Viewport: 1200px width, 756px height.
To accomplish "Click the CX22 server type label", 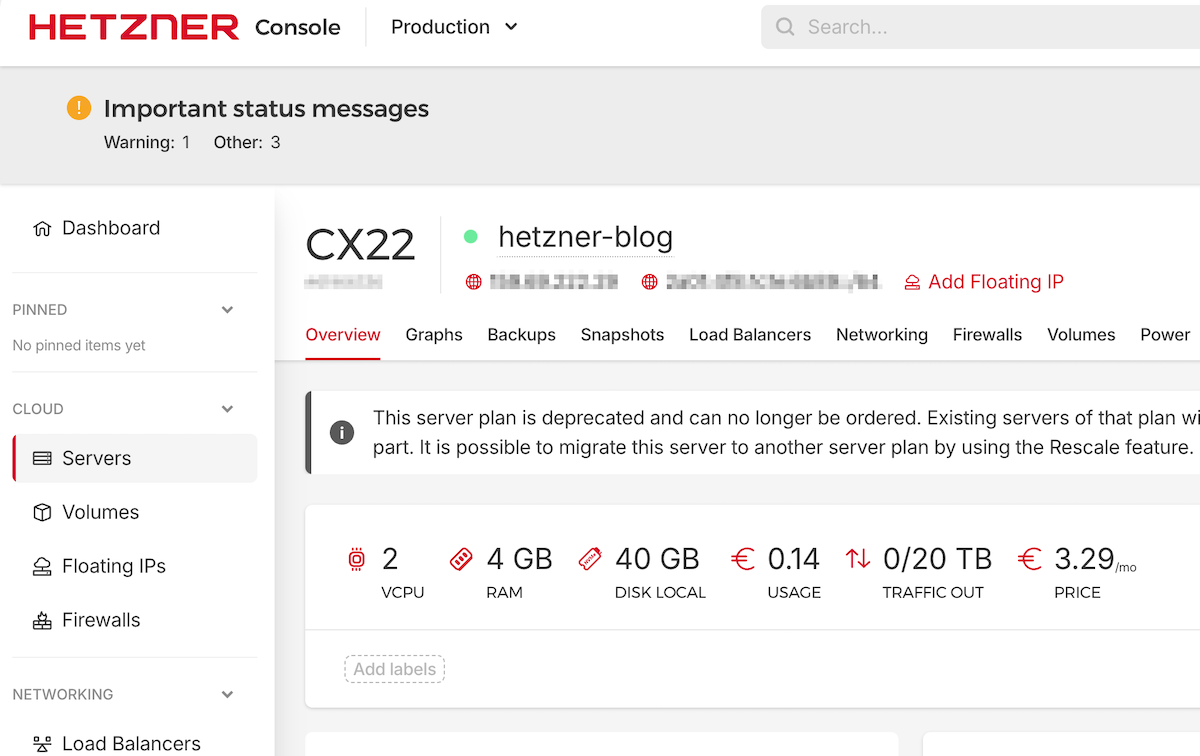I will coord(360,245).
